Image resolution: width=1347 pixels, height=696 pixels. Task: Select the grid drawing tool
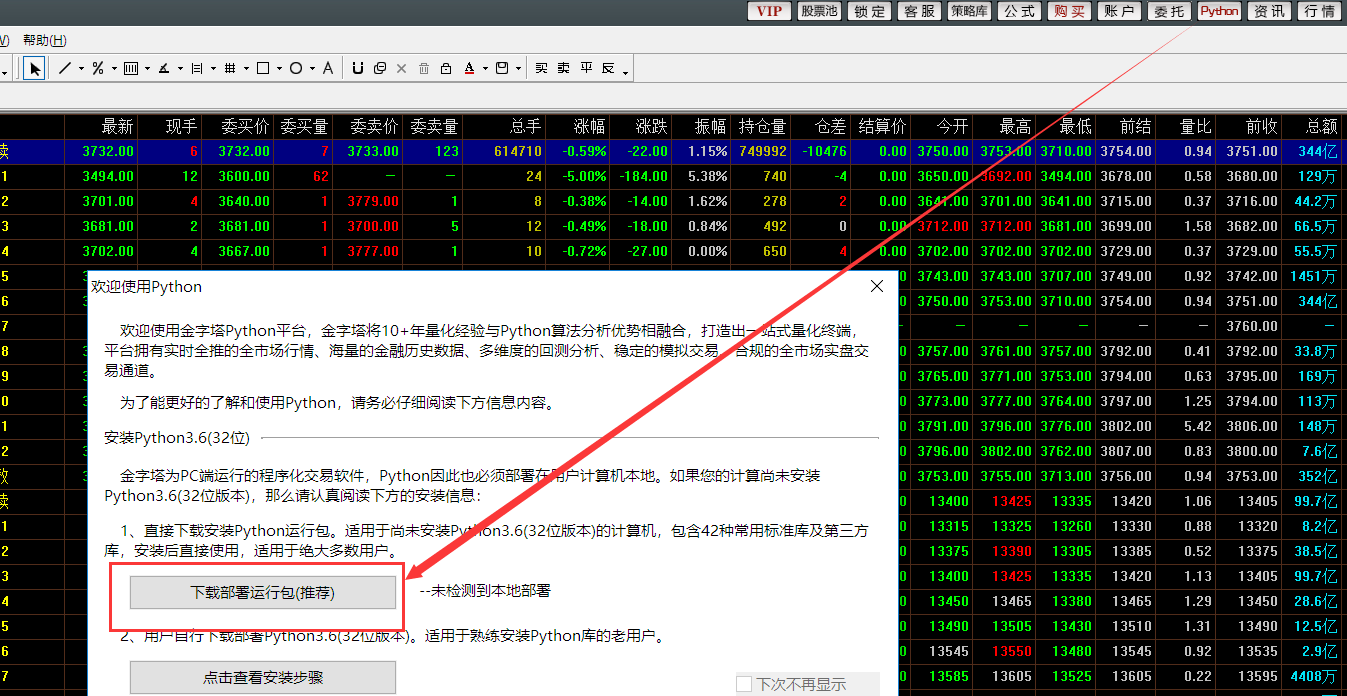pyautogui.click(x=230, y=68)
